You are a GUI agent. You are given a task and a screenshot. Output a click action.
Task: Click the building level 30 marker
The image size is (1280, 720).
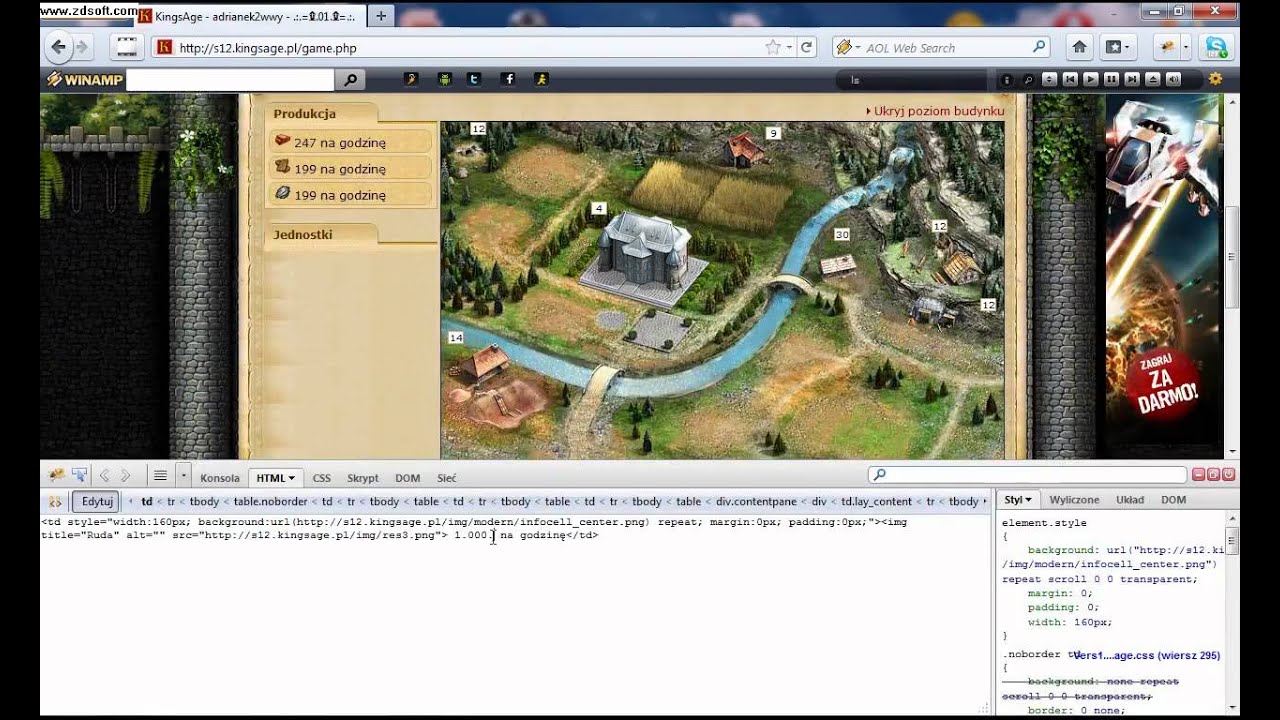click(842, 234)
